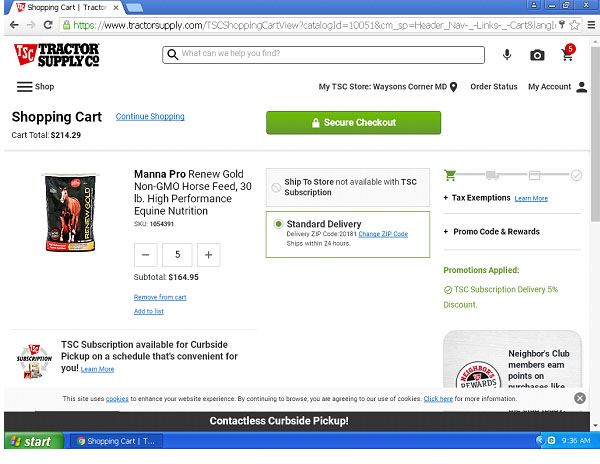Select the Shopping Cart browser tab
Screen dimensions: 600x464
[66, 7]
